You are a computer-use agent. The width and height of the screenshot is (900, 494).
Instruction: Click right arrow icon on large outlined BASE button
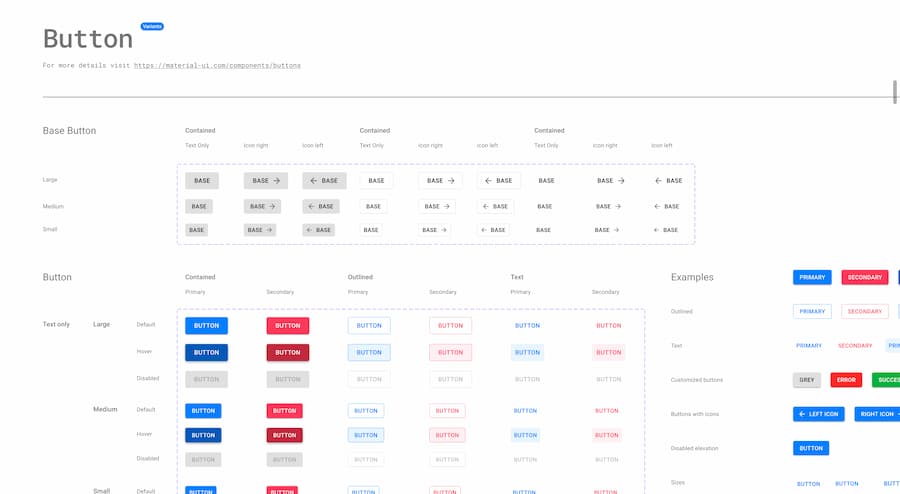point(451,181)
